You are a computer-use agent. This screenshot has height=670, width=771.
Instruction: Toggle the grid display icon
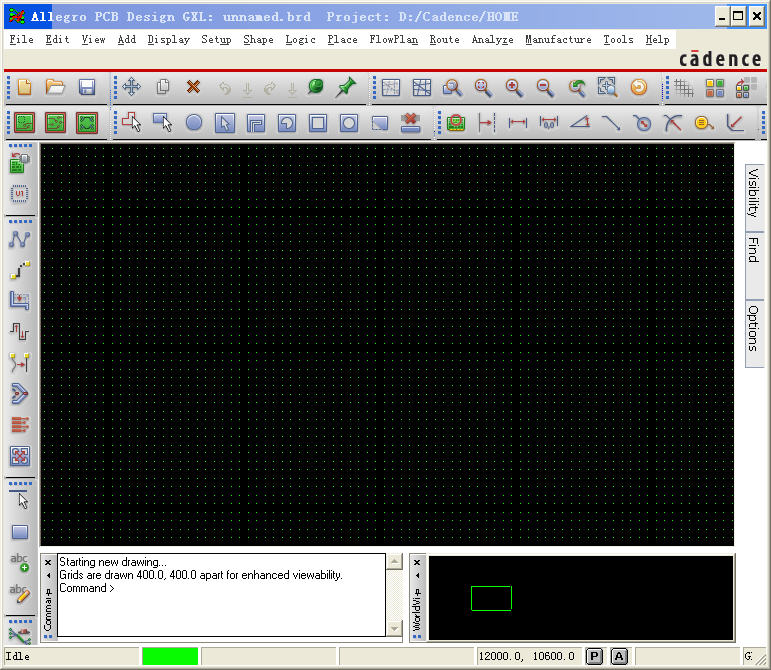683,88
